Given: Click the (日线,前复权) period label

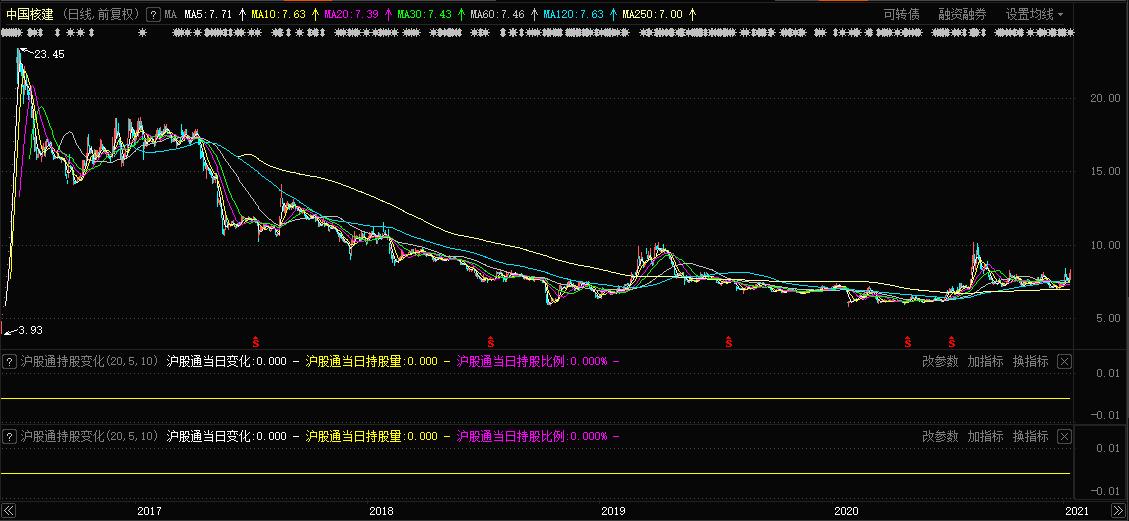Looking at the screenshot, I should [100, 14].
